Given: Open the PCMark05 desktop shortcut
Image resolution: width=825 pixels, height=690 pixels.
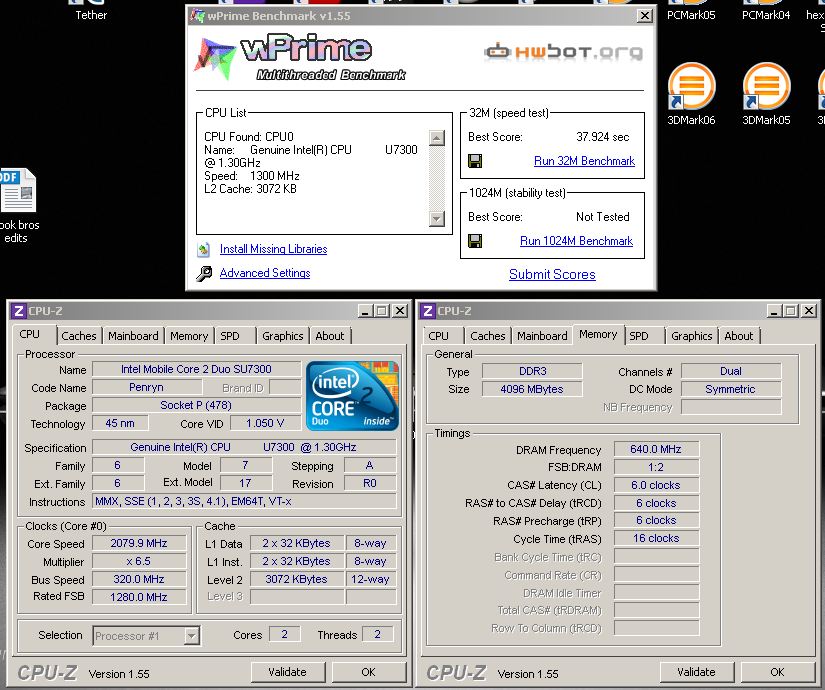Looking at the screenshot, I should [x=691, y=11].
